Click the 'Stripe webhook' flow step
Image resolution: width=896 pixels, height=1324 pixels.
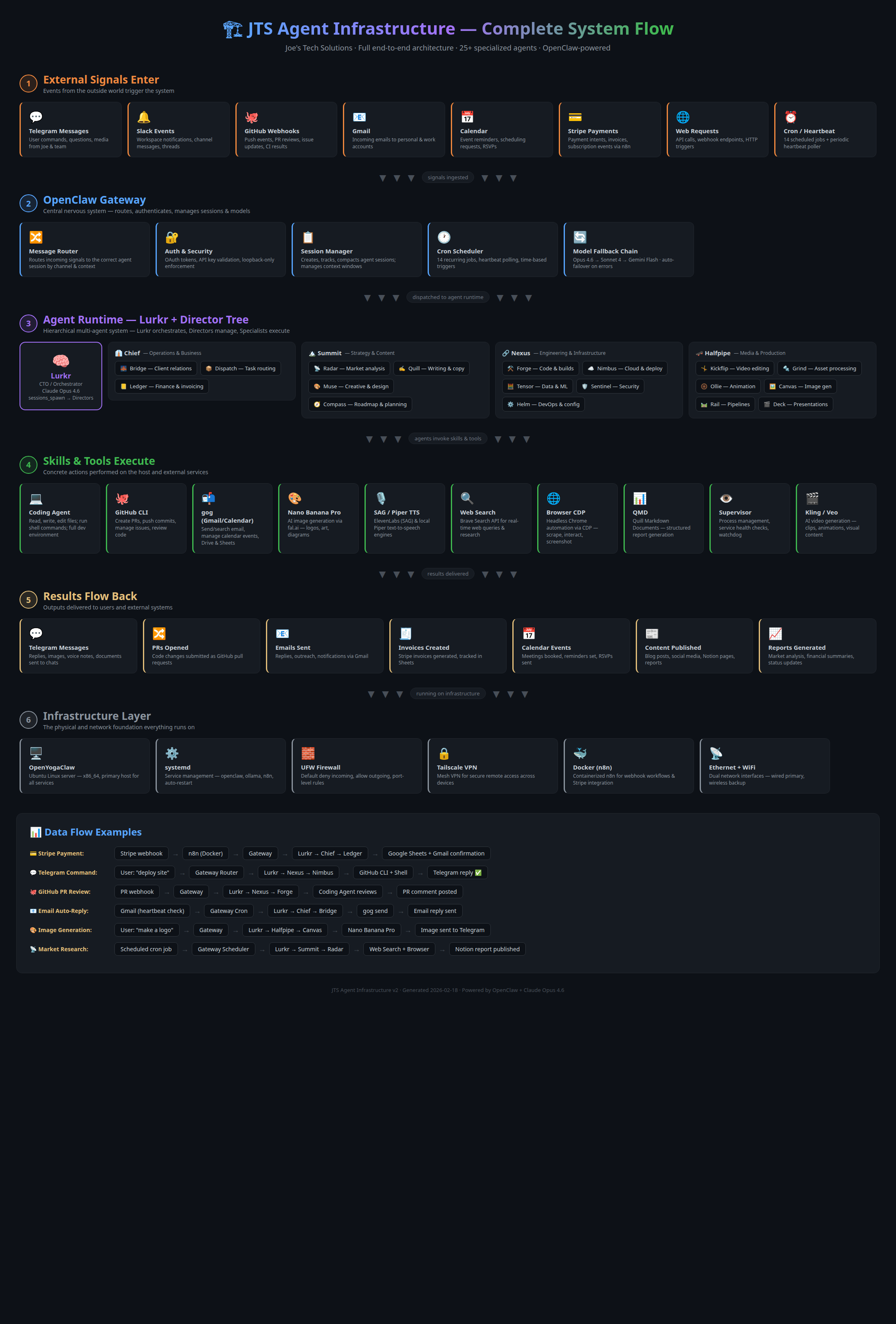141,853
